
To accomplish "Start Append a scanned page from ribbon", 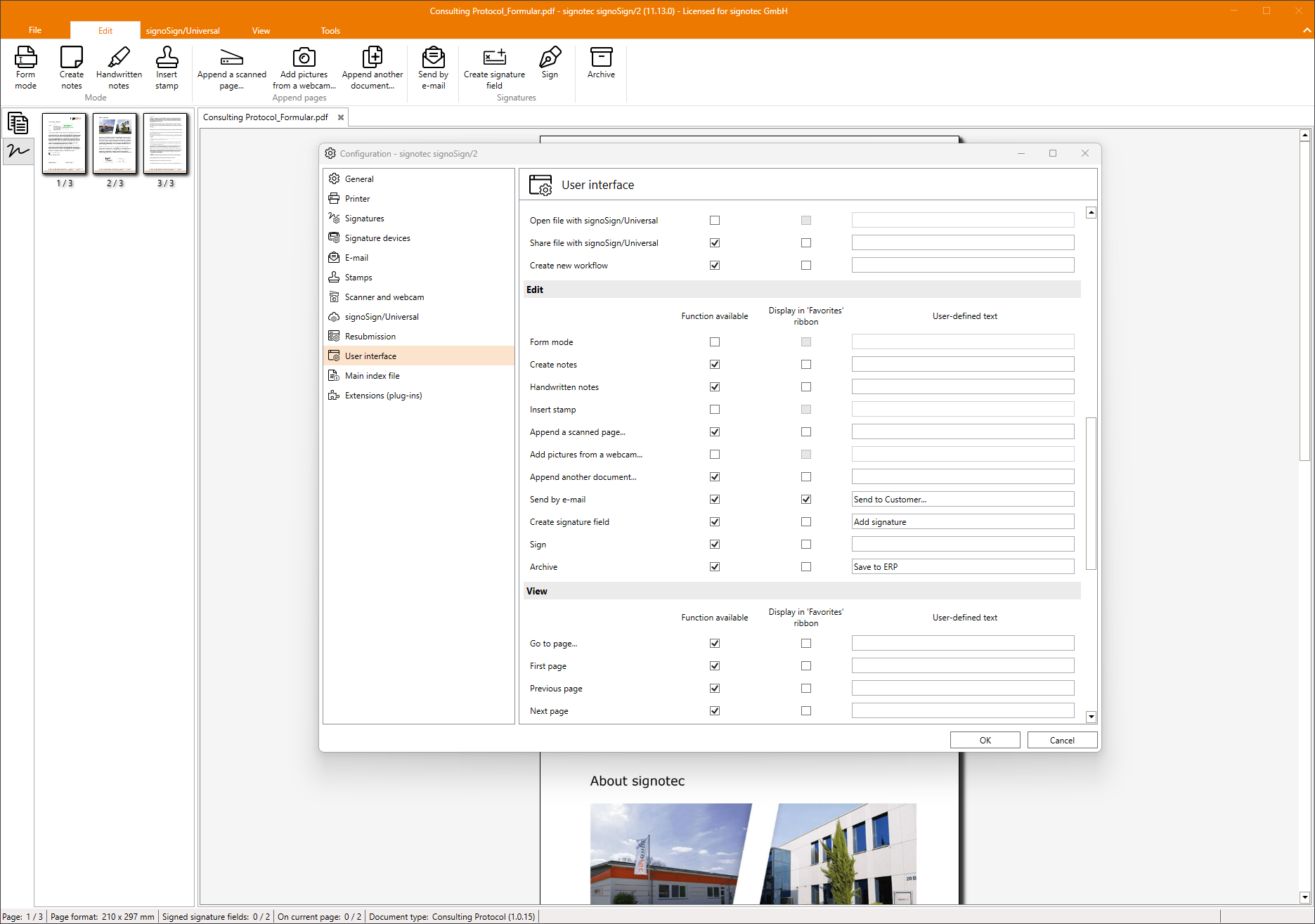I will (x=231, y=68).
